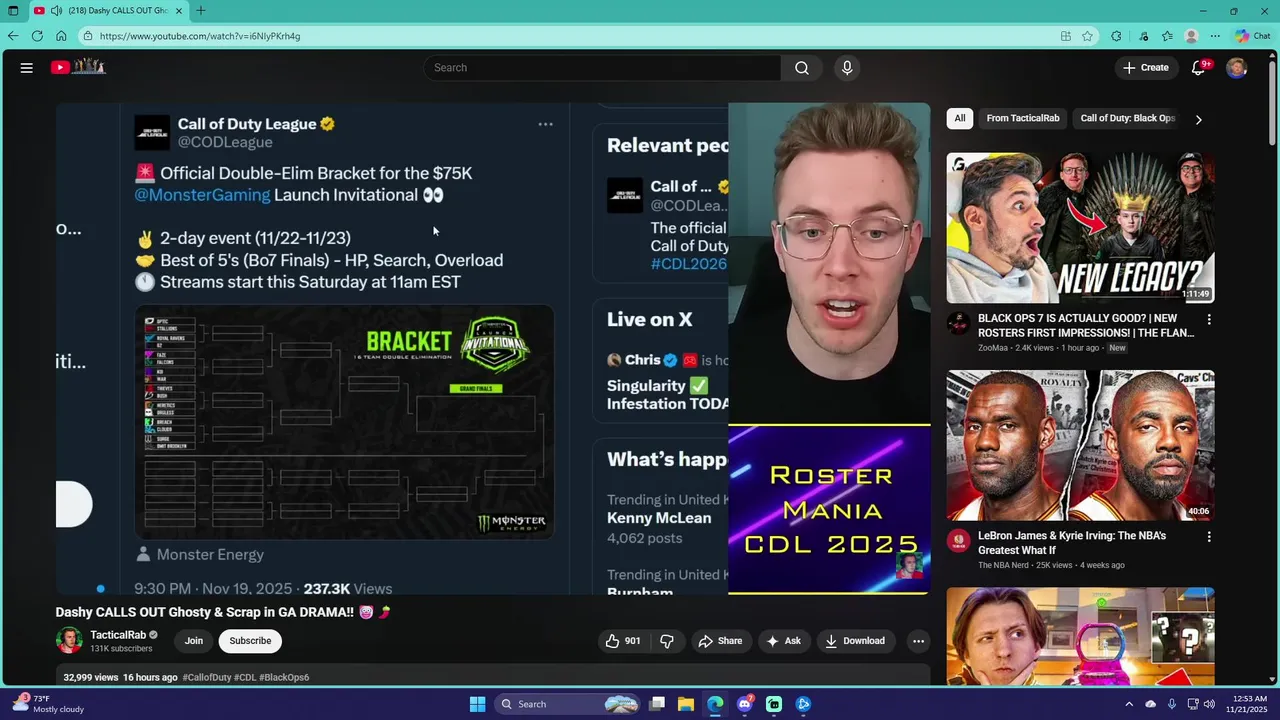Start voice search with the microphone
The height and width of the screenshot is (720, 1280).
pos(847,68)
